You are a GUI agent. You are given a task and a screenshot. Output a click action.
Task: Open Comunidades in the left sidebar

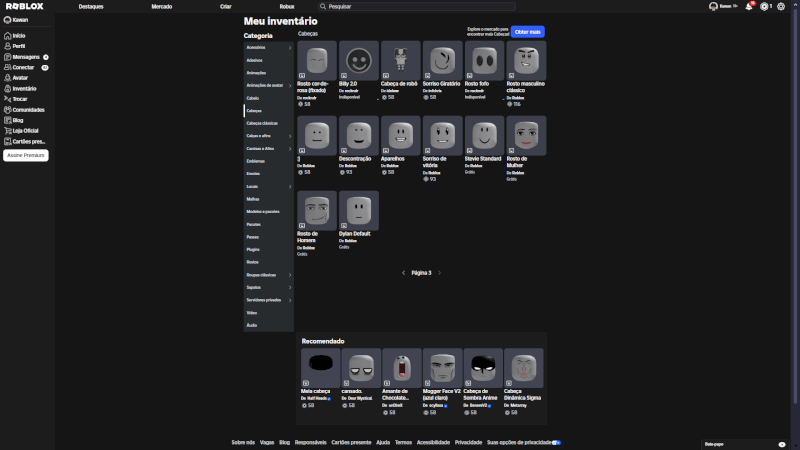pyautogui.click(x=24, y=110)
